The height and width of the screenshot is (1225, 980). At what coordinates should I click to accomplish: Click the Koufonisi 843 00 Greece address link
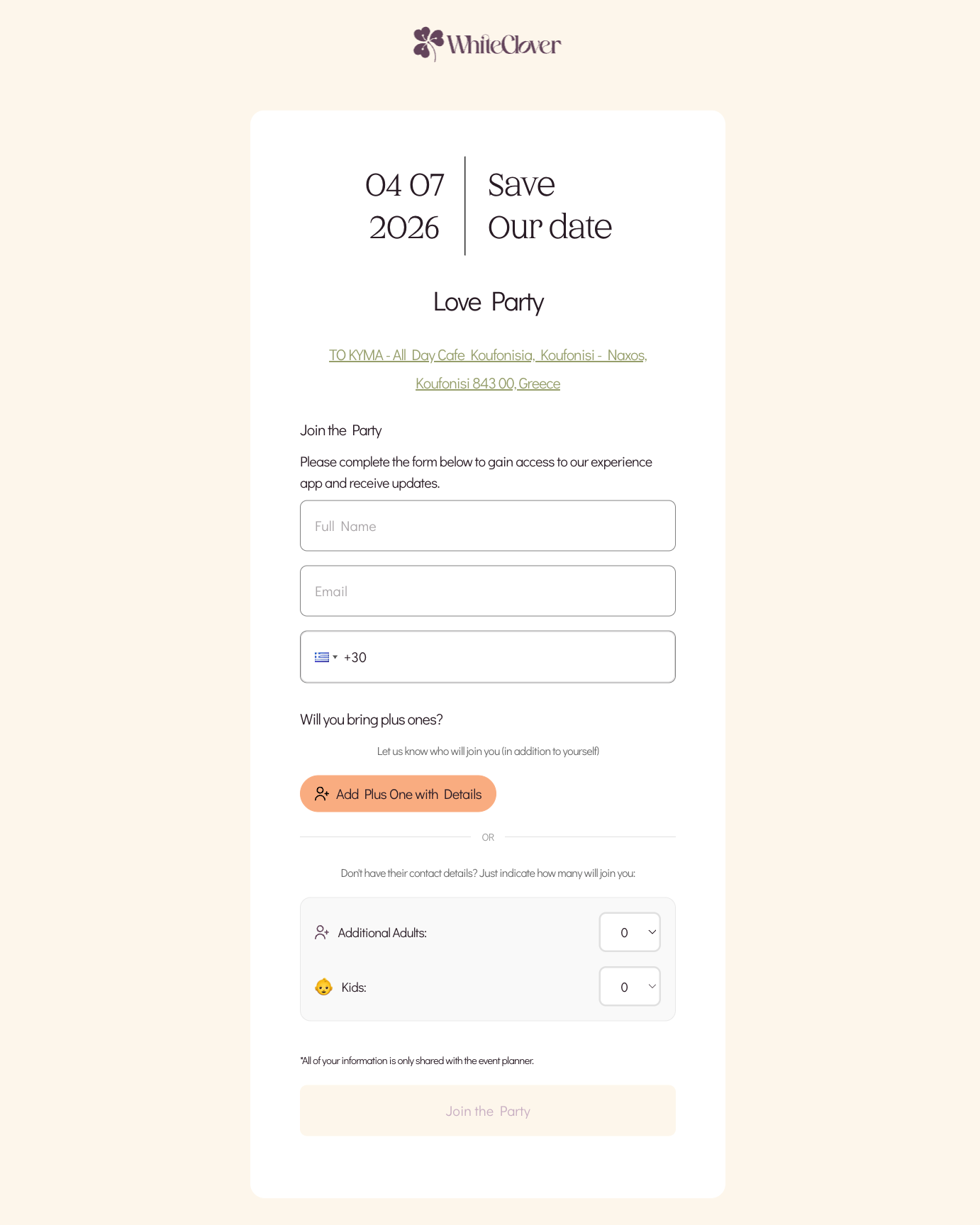487,383
